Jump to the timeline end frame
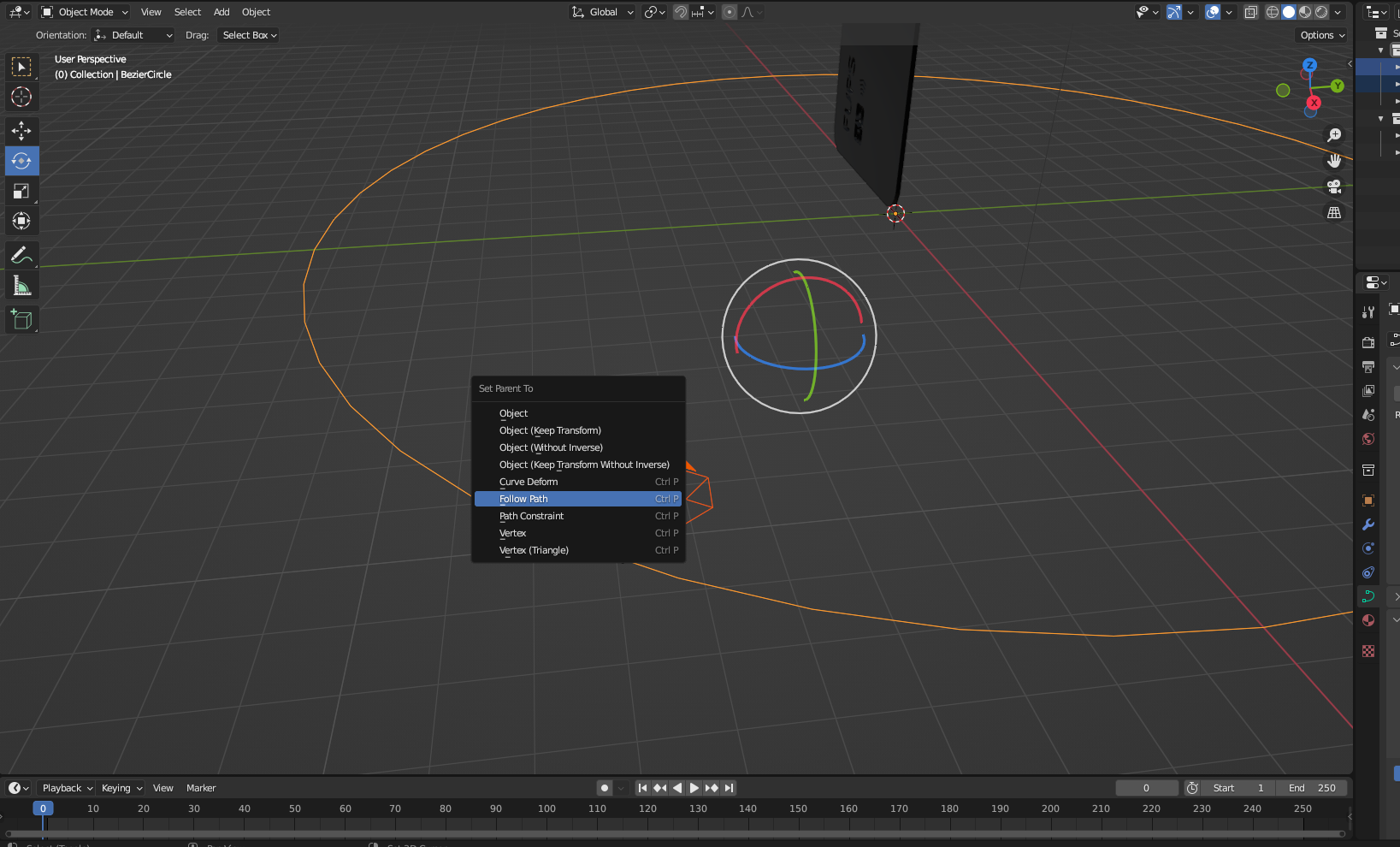 [x=729, y=788]
